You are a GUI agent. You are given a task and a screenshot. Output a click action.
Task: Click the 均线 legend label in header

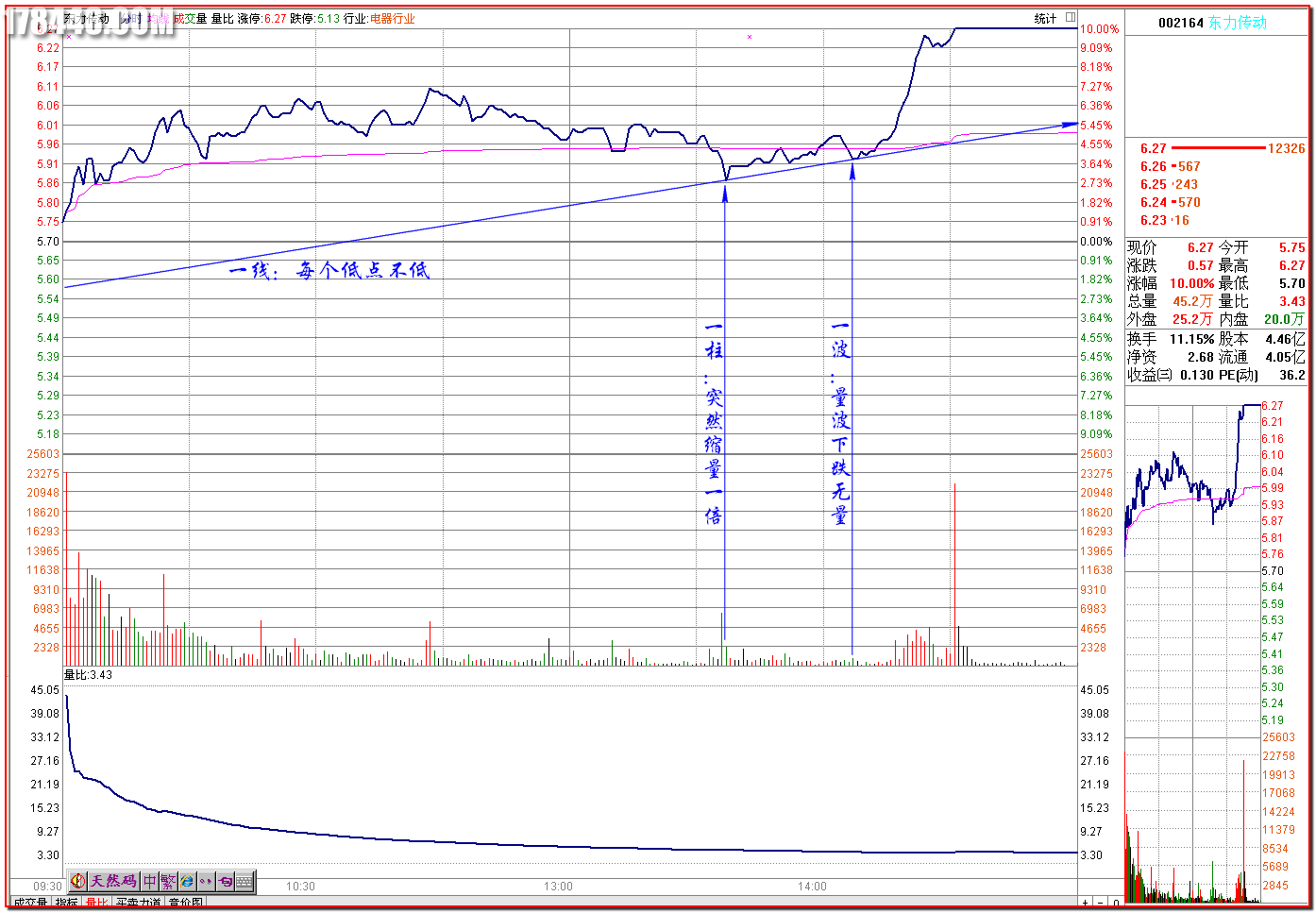[158, 18]
